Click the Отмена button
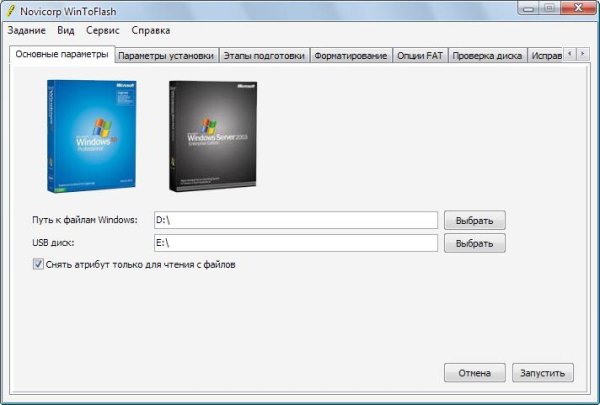 pos(474,373)
